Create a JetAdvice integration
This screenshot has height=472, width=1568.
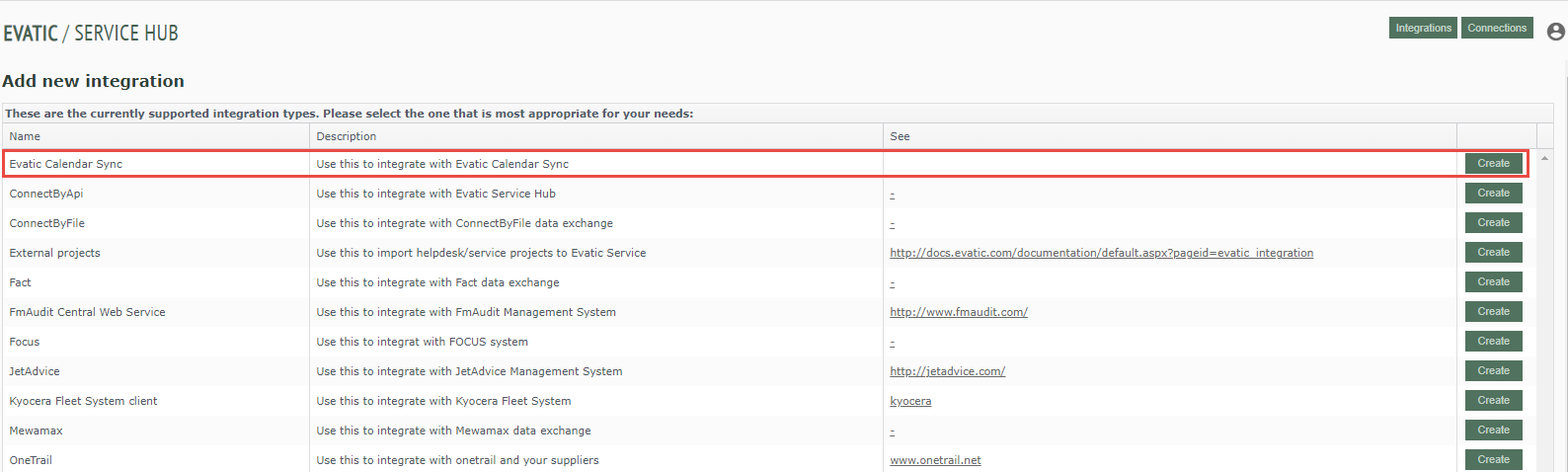click(x=1493, y=371)
